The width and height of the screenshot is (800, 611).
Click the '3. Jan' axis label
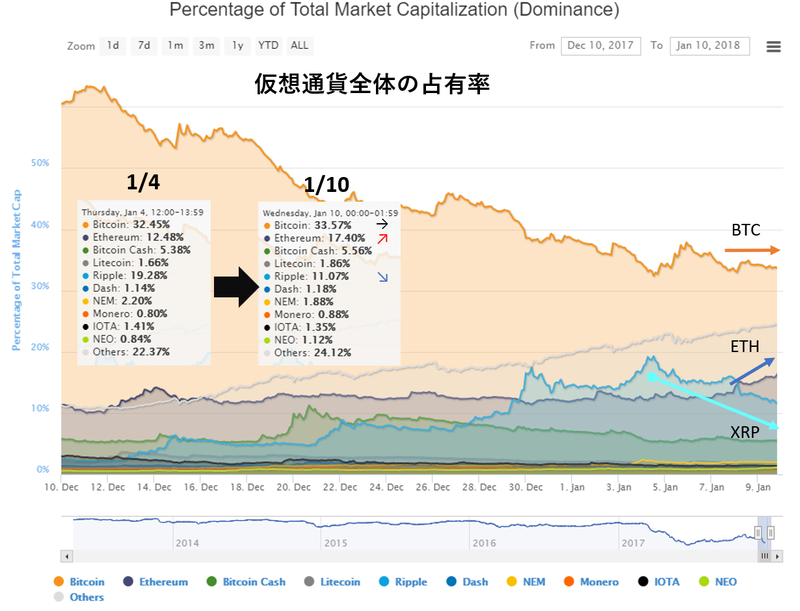[618, 488]
